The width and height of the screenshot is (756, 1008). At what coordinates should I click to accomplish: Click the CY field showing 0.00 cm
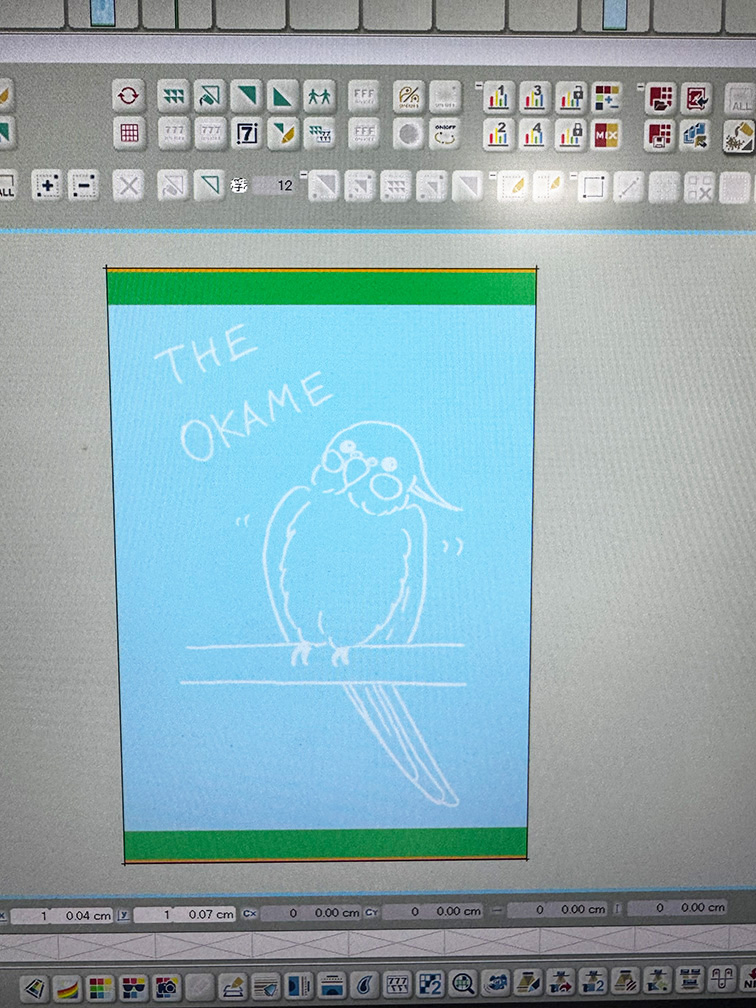click(433, 912)
